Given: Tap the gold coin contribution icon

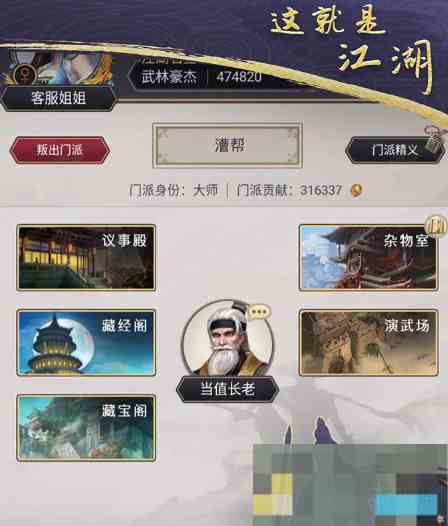Looking at the screenshot, I should pyautogui.click(x=356, y=191).
